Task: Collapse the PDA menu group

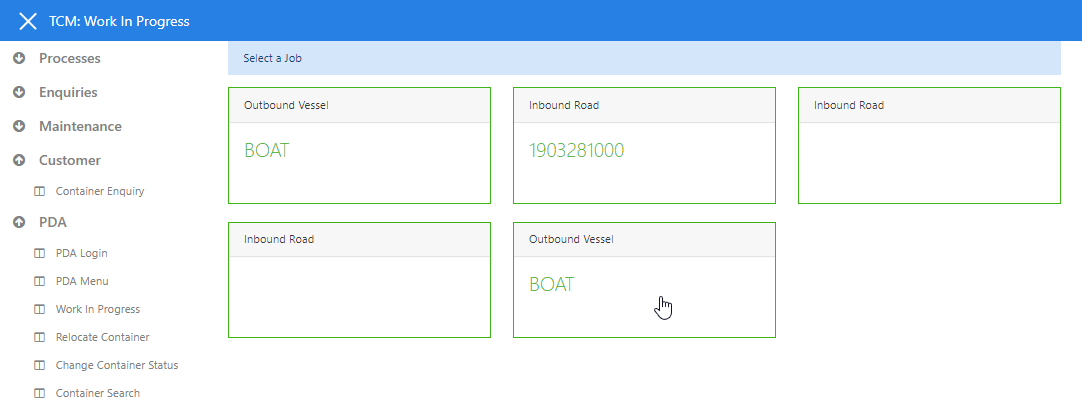Action: click(18, 223)
